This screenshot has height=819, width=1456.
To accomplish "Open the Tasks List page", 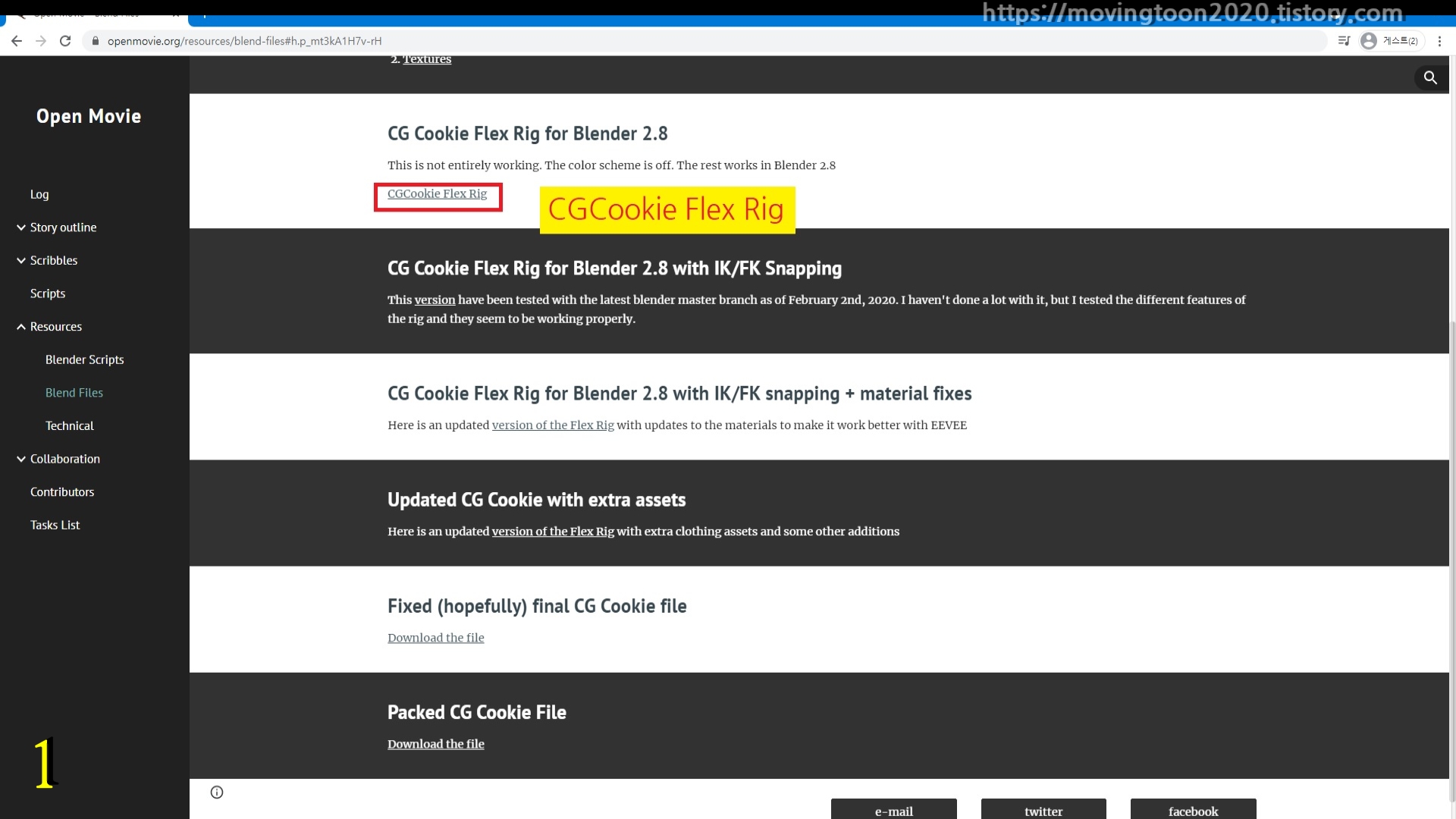I will pyautogui.click(x=55, y=525).
